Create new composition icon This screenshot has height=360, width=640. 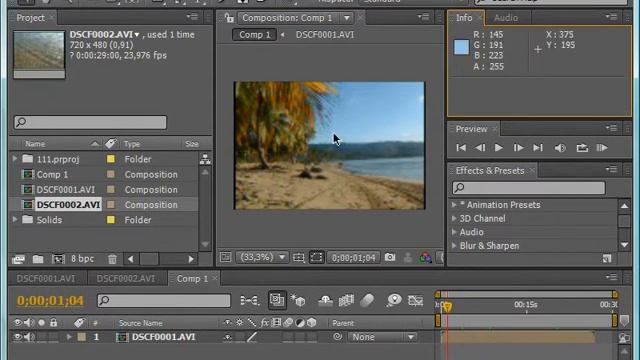point(58,259)
